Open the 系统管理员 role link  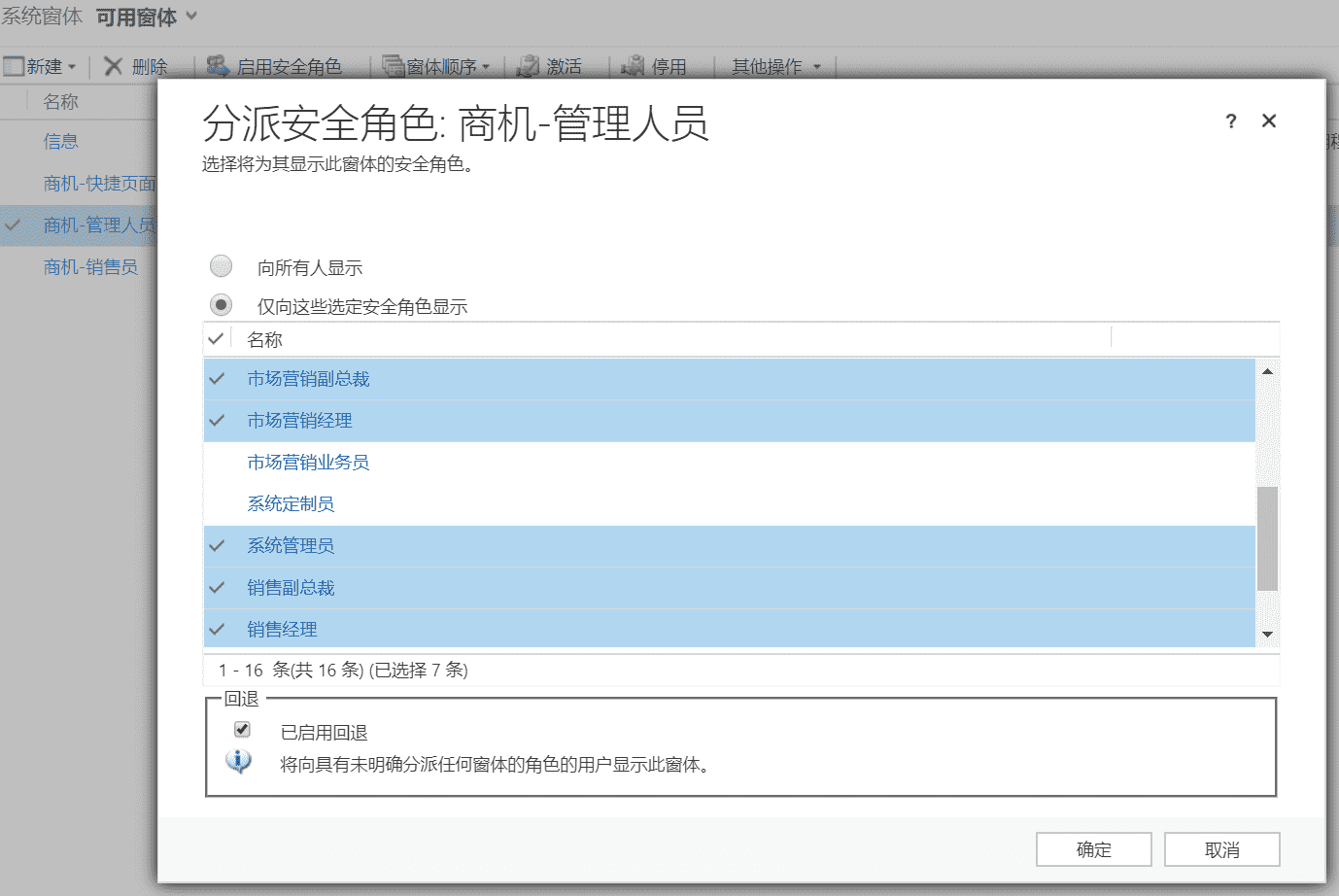click(291, 546)
